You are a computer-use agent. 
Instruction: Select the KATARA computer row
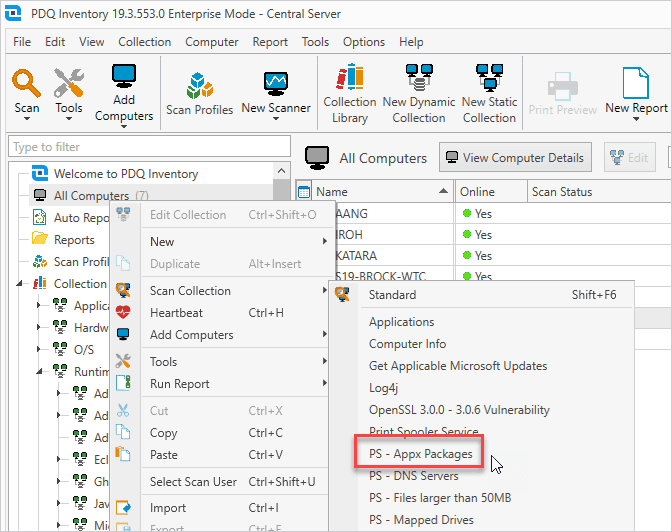(356, 255)
